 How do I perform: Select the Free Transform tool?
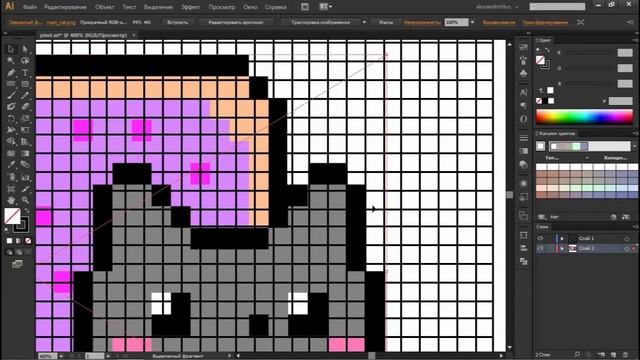[25, 130]
